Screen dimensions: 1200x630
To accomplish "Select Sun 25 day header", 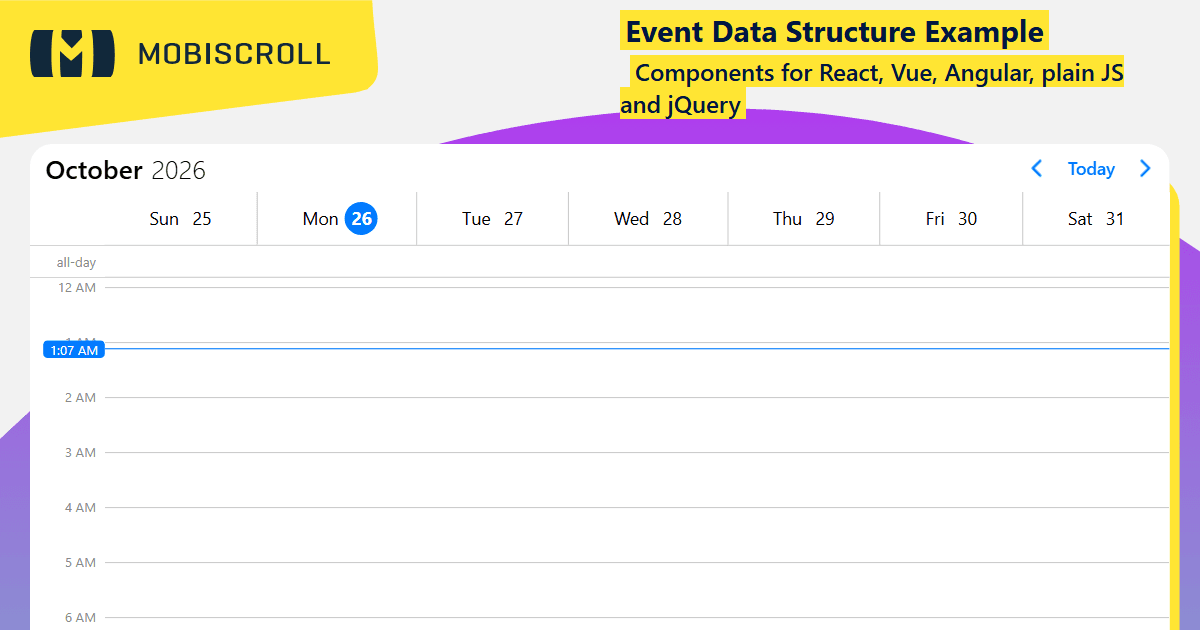I will 181,219.
